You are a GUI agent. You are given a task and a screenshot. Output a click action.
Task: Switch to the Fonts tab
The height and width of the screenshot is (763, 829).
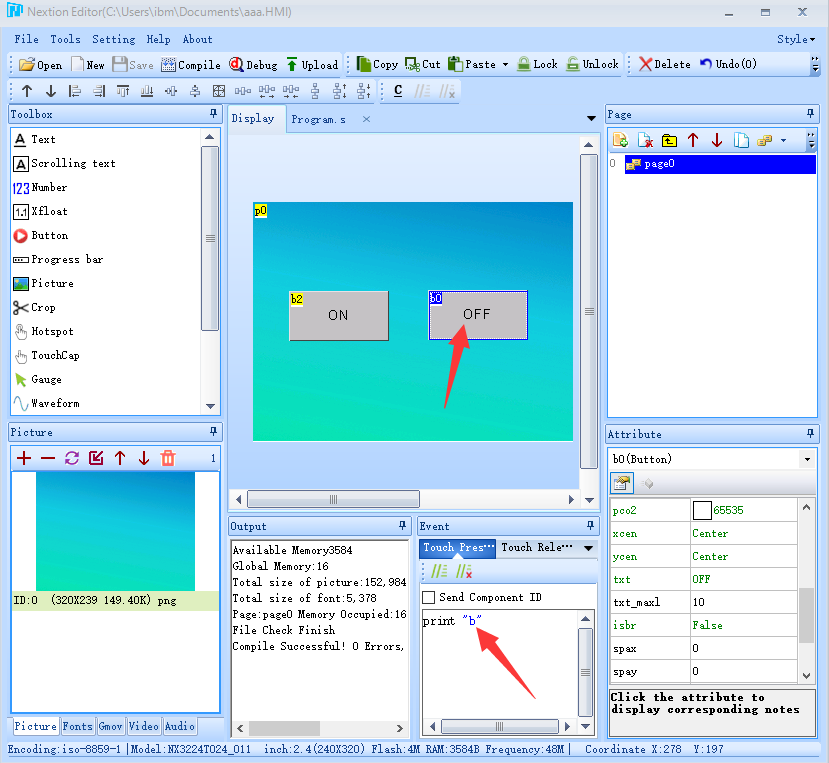click(78, 727)
